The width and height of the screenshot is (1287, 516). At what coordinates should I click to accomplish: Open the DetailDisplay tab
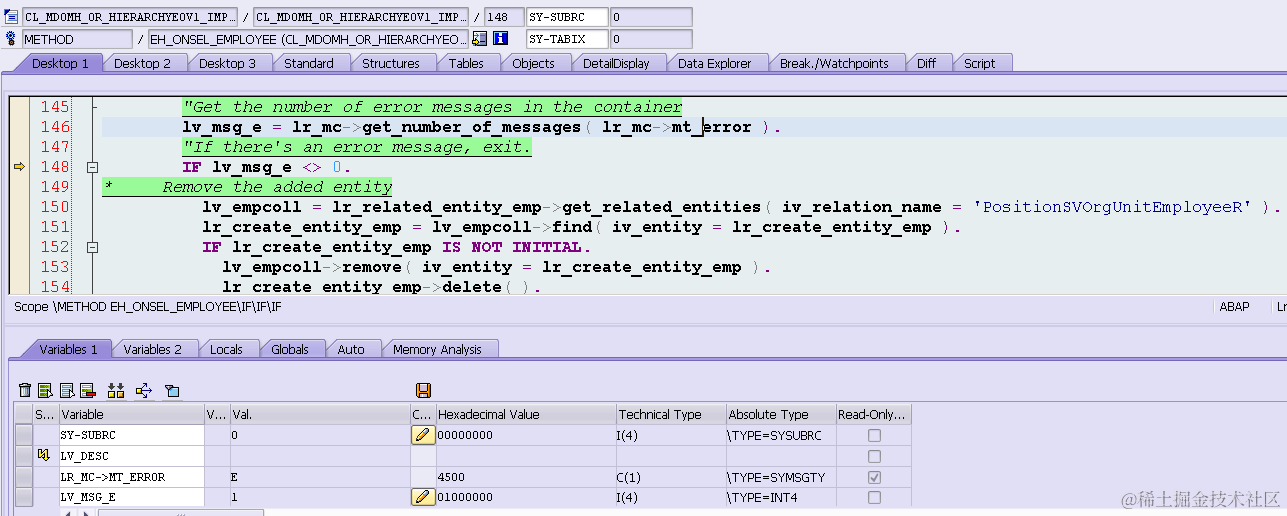click(x=616, y=63)
